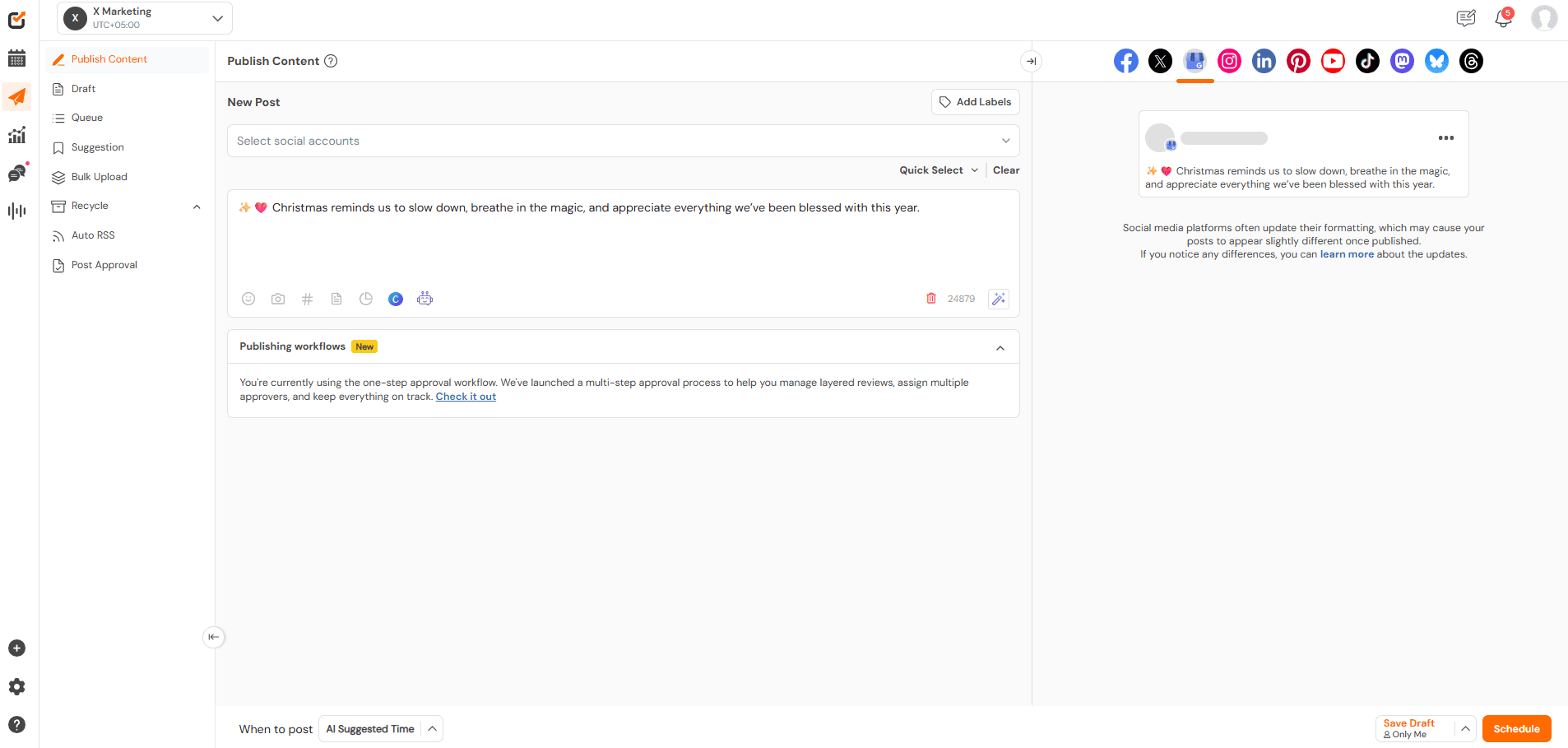Viewport: 1568px width, 748px height.
Task: Open the AI assistant robot icon
Action: pos(424,299)
